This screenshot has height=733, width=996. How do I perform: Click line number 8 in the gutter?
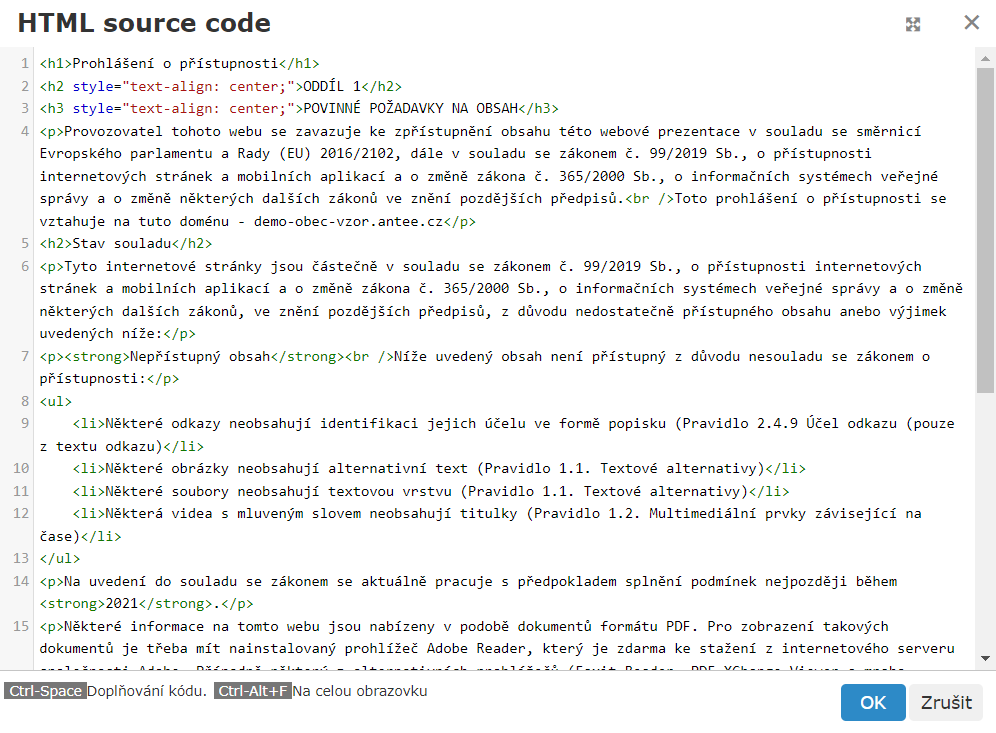24,401
